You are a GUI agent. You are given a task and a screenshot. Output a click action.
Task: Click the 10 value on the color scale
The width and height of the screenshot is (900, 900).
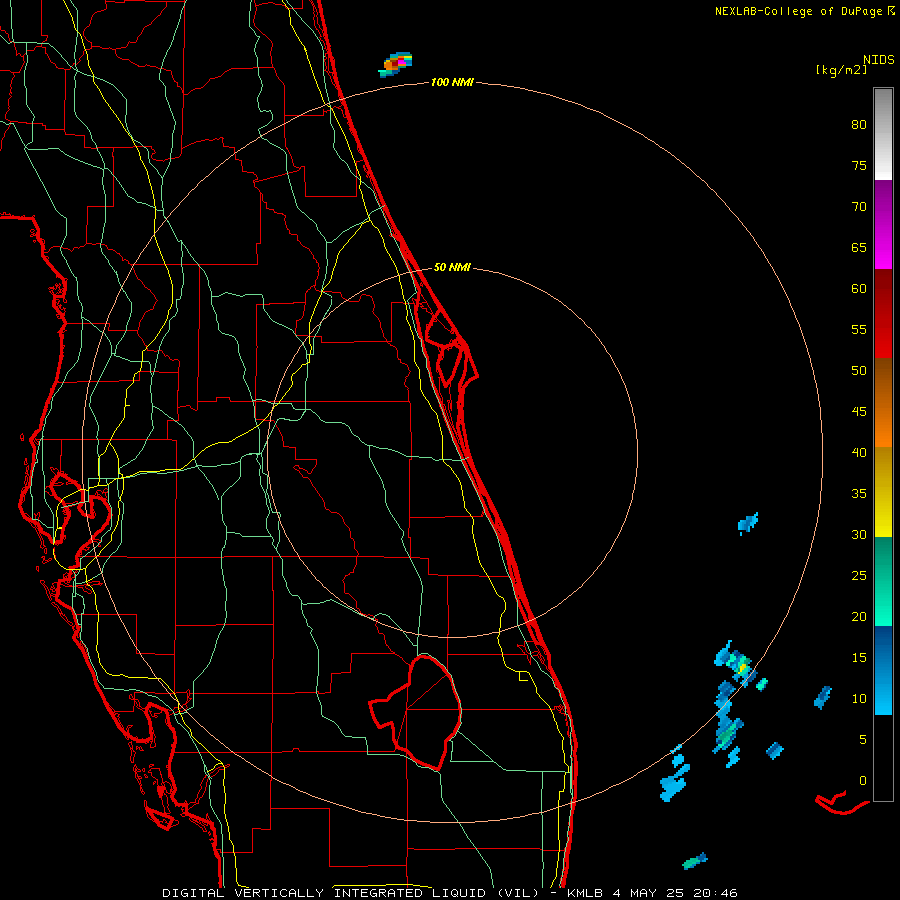click(x=859, y=699)
